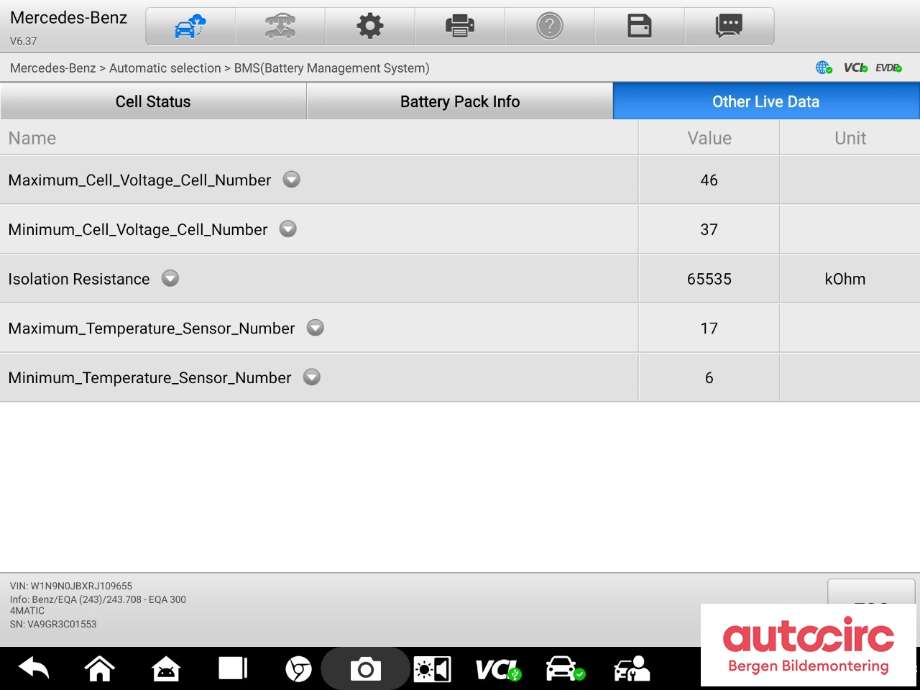920x690 pixels.
Task: Expand Isolation Resistance dropdown arrow
Action: click(x=170, y=278)
